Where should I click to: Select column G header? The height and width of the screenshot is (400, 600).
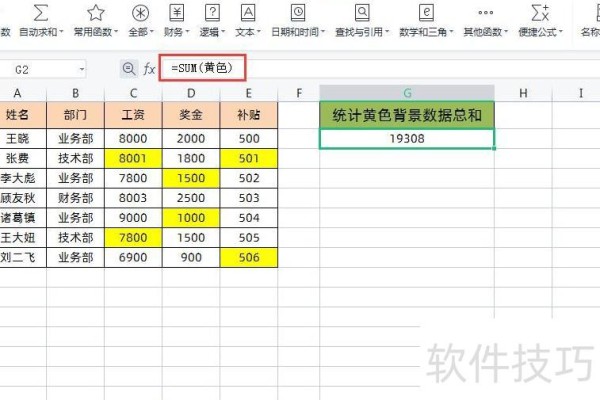click(407, 93)
